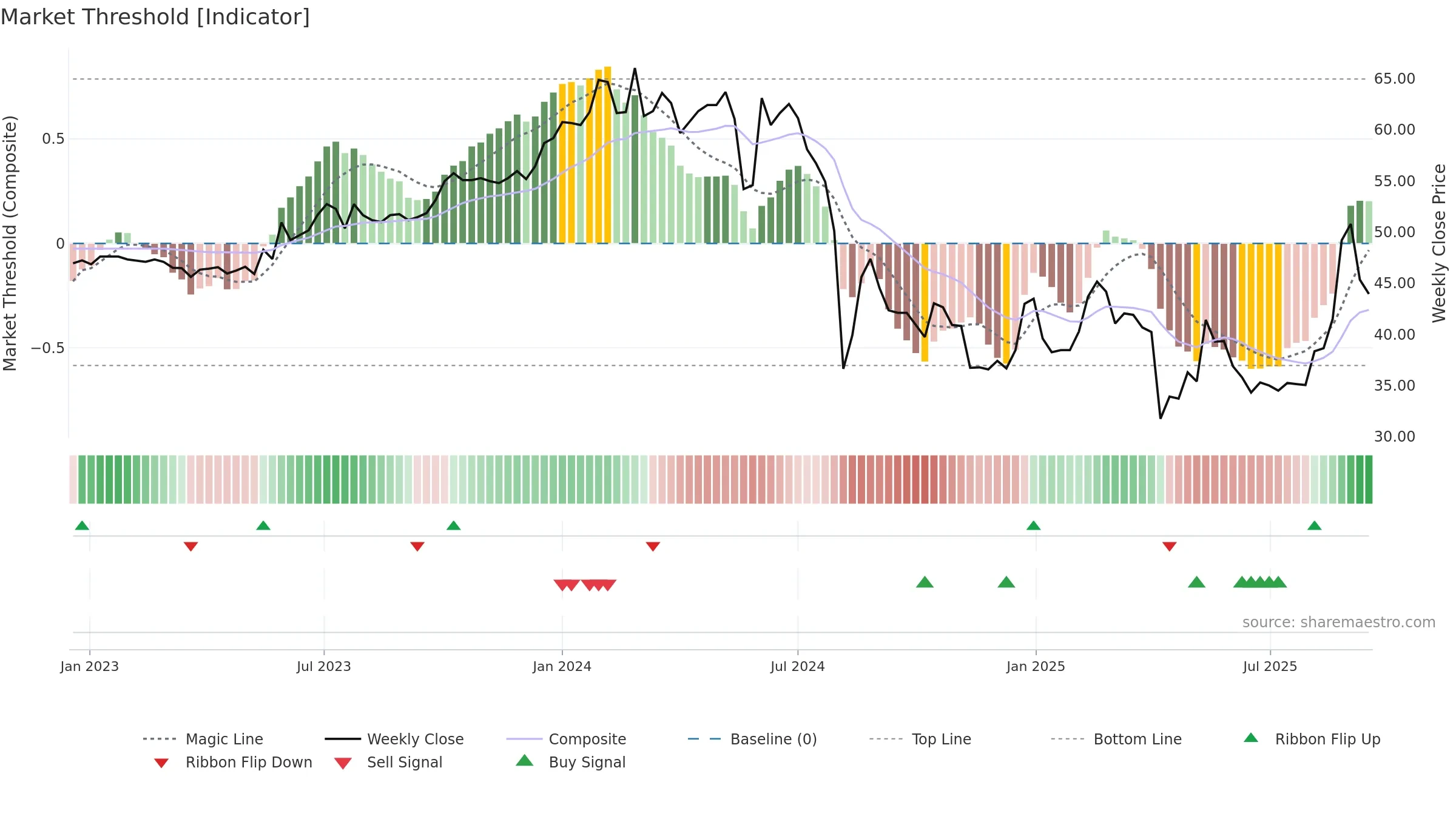Click the 65.00 price axis label
Screen dimensions: 1456x819
click(x=1395, y=79)
